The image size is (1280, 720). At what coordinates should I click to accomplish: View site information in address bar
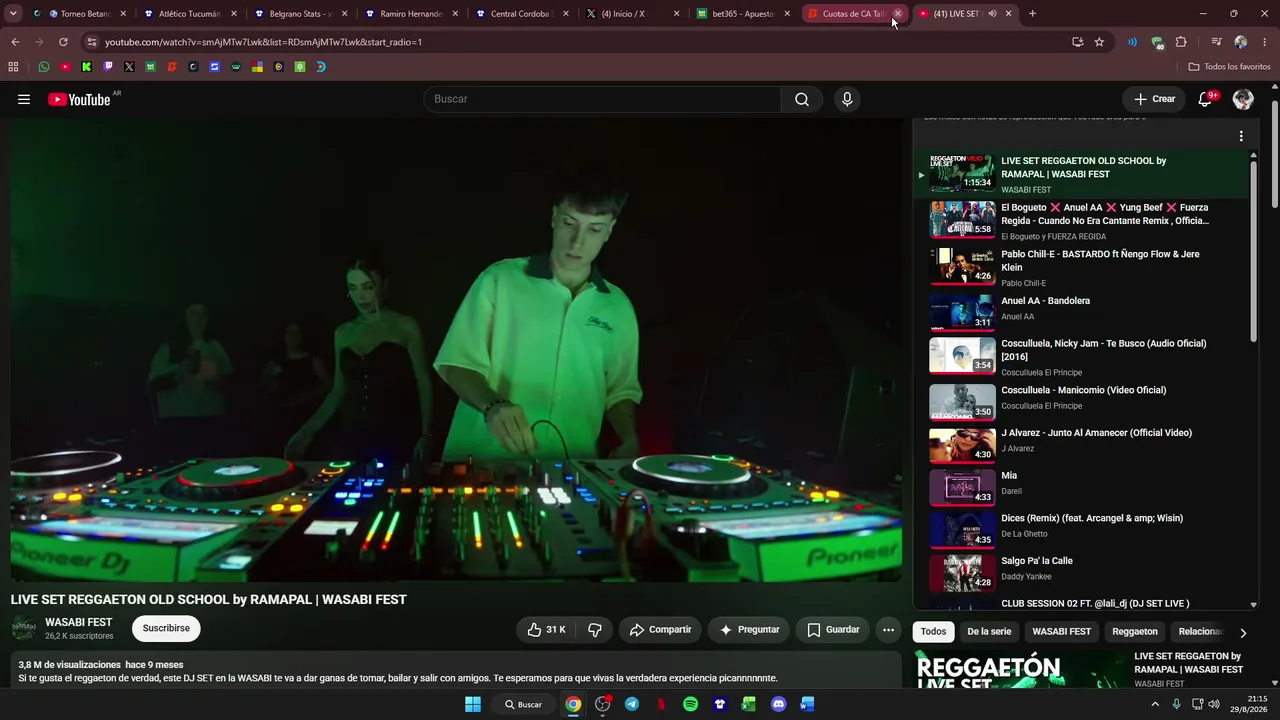coord(92,42)
